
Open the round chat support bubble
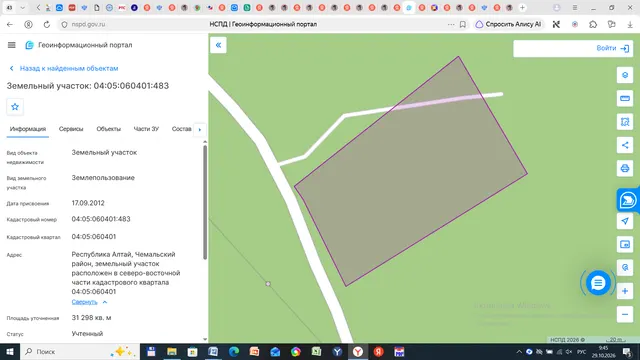click(x=598, y=283)
